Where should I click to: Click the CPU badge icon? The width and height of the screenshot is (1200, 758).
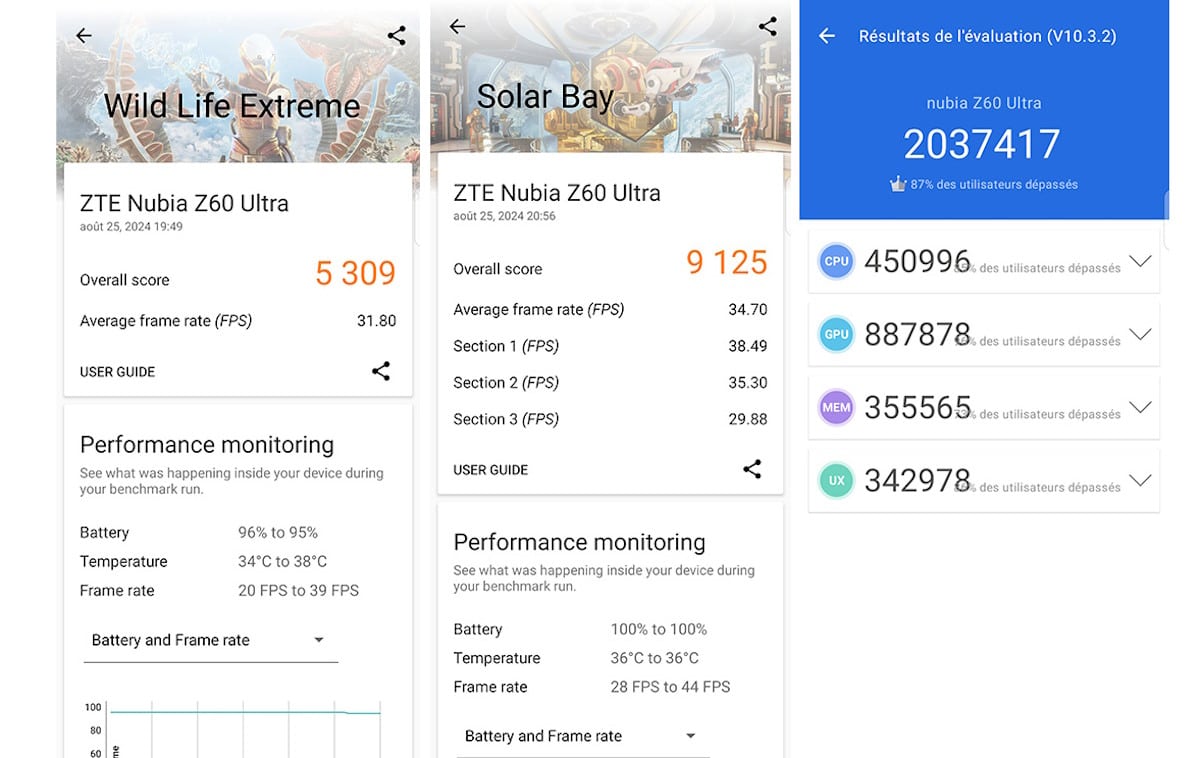836,261
